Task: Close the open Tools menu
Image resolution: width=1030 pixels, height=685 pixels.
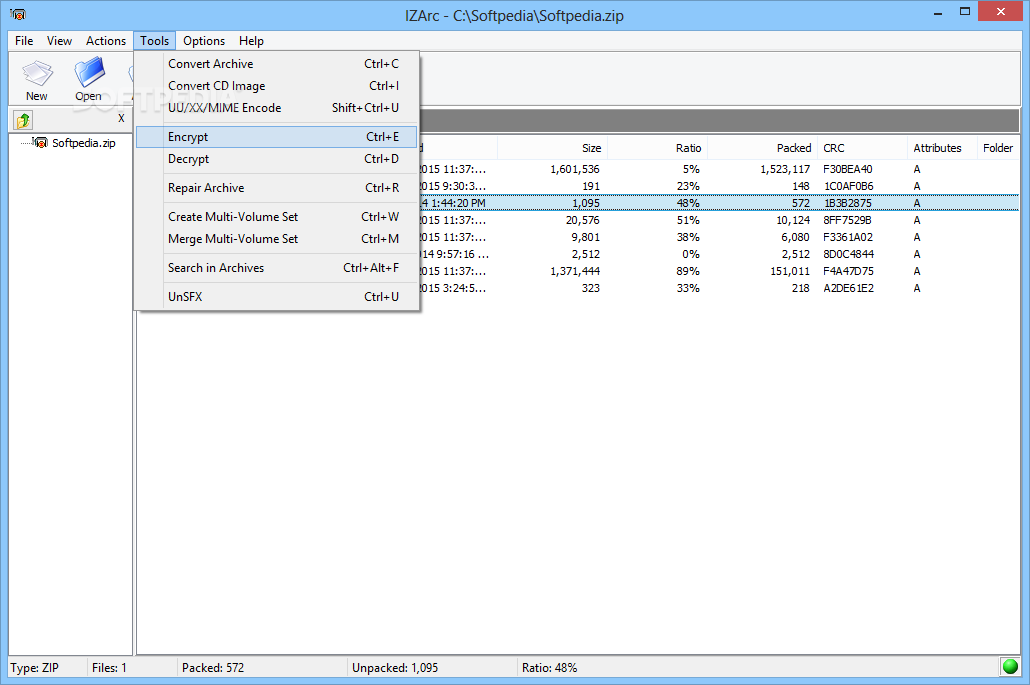Action: click(154, 41)
